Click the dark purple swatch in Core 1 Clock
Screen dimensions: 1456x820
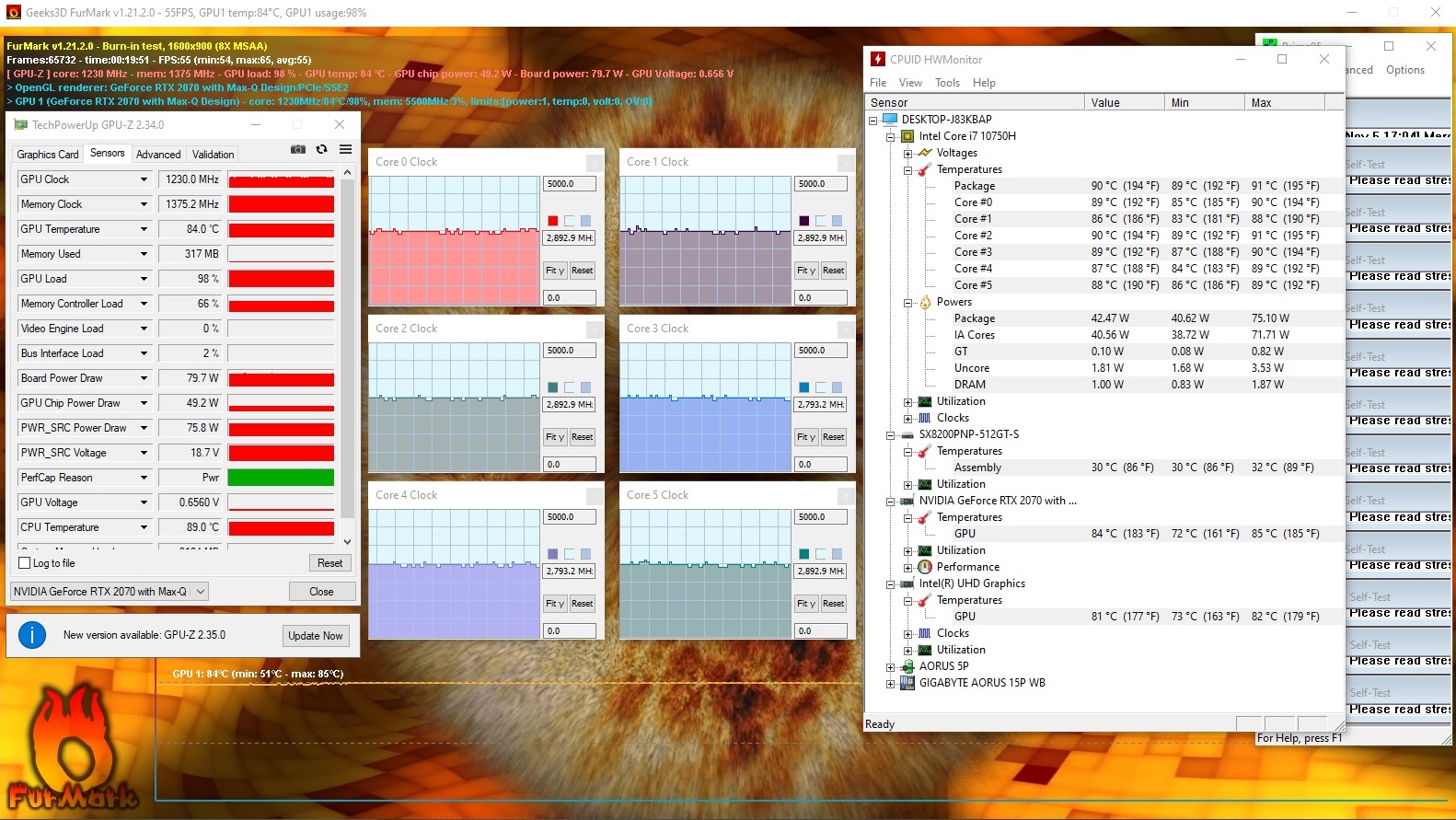point(803,221)
